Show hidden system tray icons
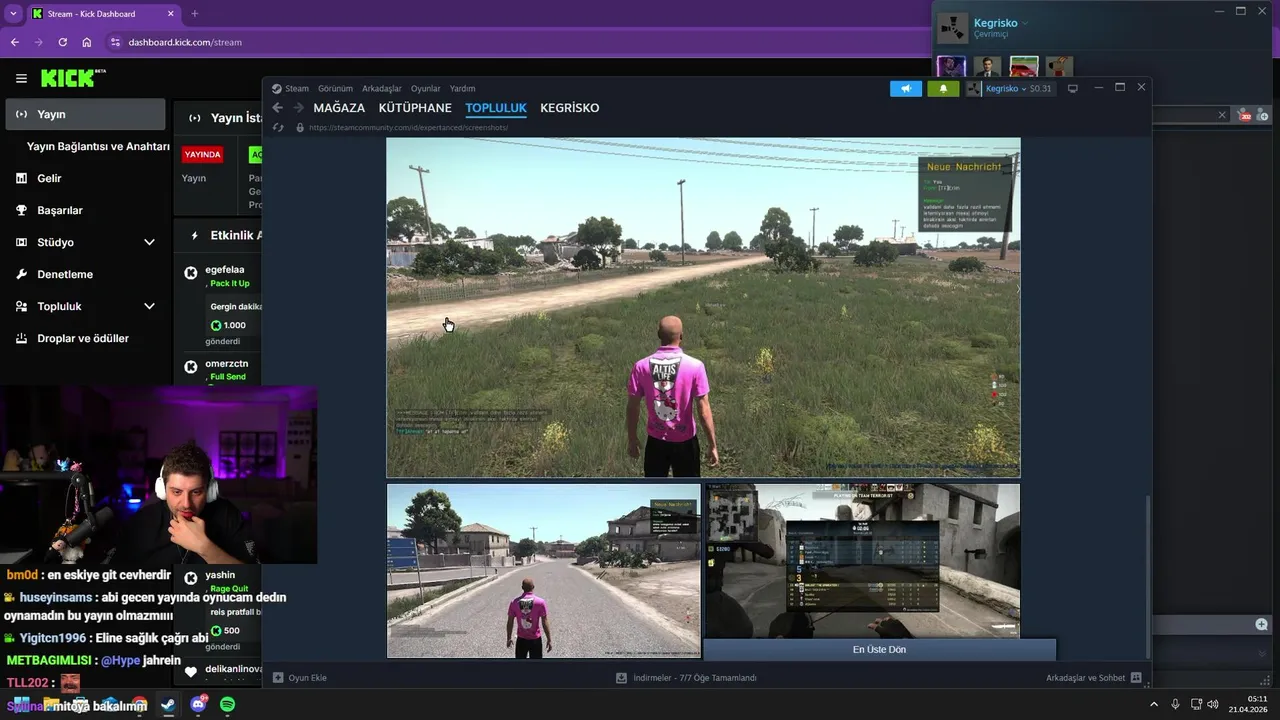This screenshot has height=720, width=1280. (x=1154, y=704)
